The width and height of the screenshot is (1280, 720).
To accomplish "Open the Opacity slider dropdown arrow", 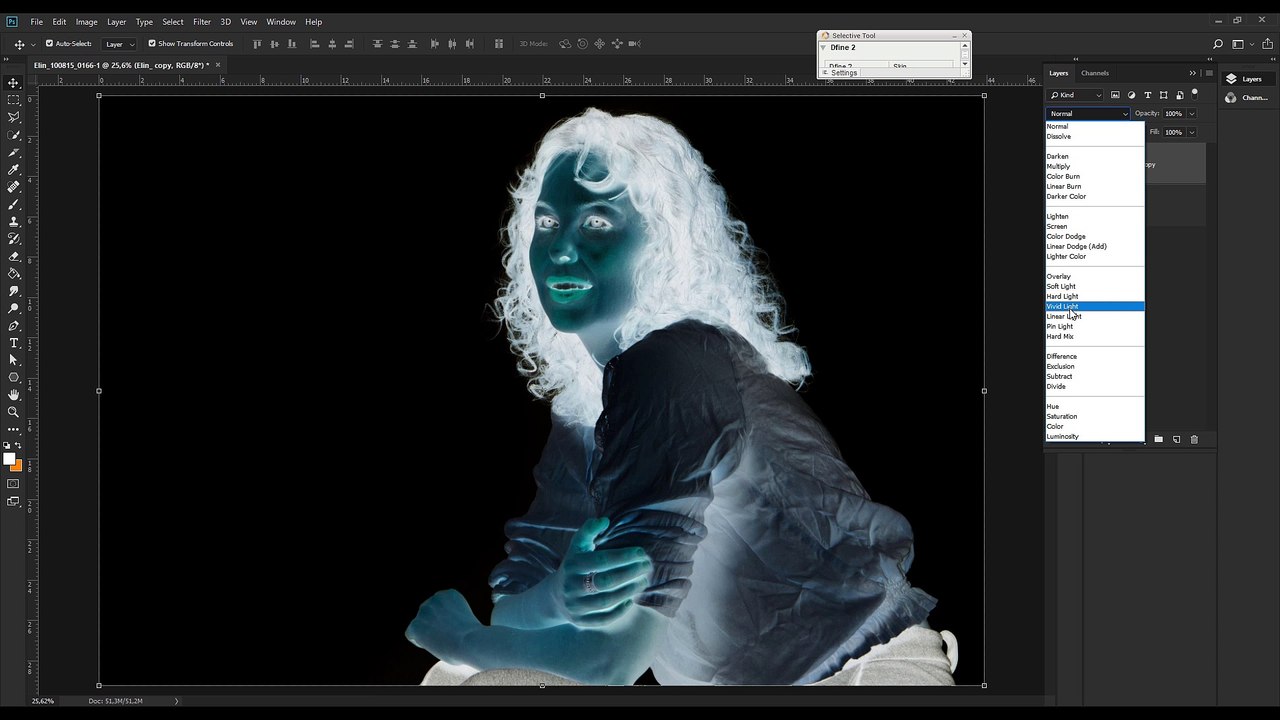I will [x=1191, y=114].
